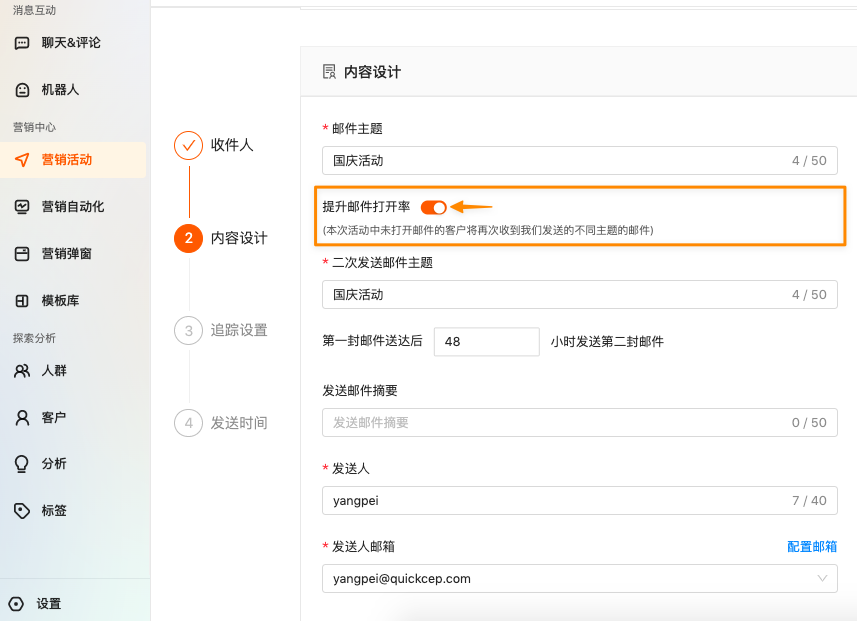Open the 营销自动化 icon in the sidebar
Image resolution: width=857 pixels, height=621 pixels.
tap(22, 207)
